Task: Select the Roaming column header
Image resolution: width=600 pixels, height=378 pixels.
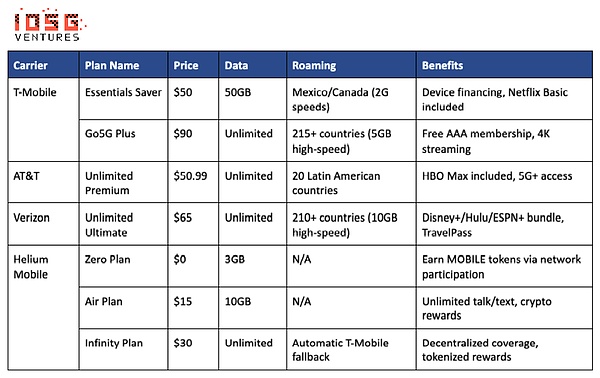Action: [351, 65]
